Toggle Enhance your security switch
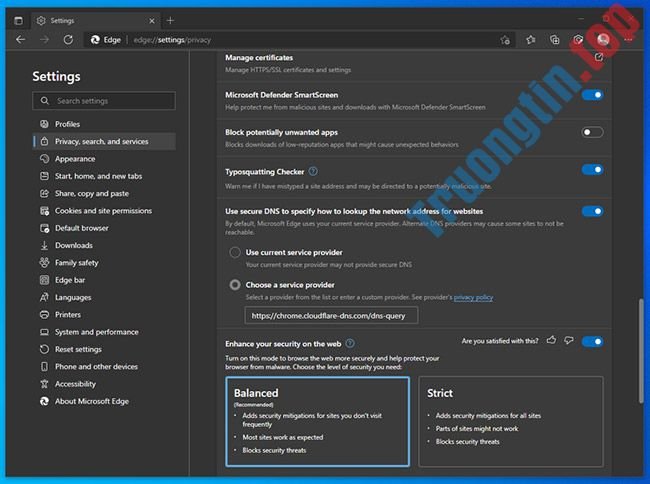The image size is (650, 484). (x=592, y=341)
